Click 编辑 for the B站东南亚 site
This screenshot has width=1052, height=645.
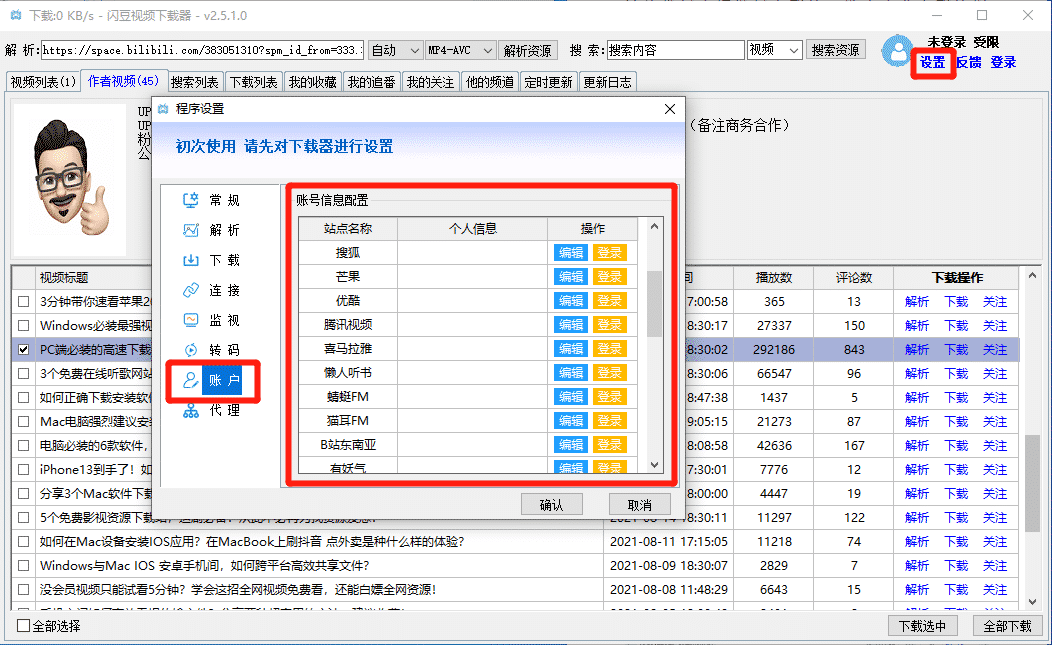571,445
